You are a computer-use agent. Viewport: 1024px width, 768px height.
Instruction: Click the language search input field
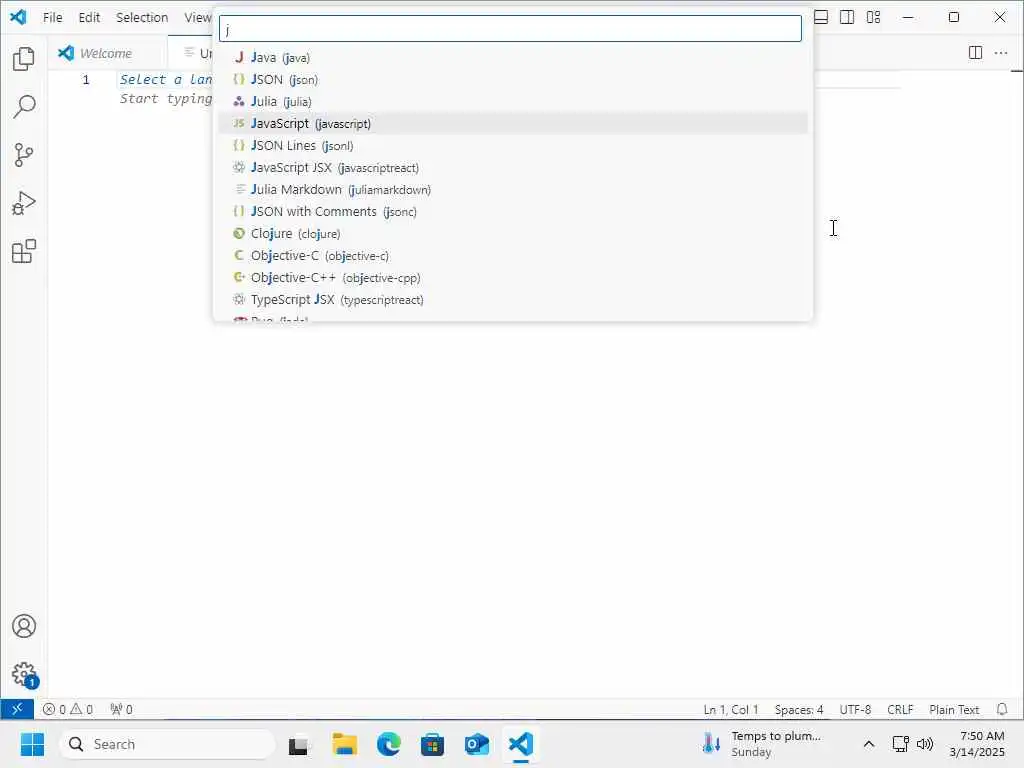(x=510, y=29)
